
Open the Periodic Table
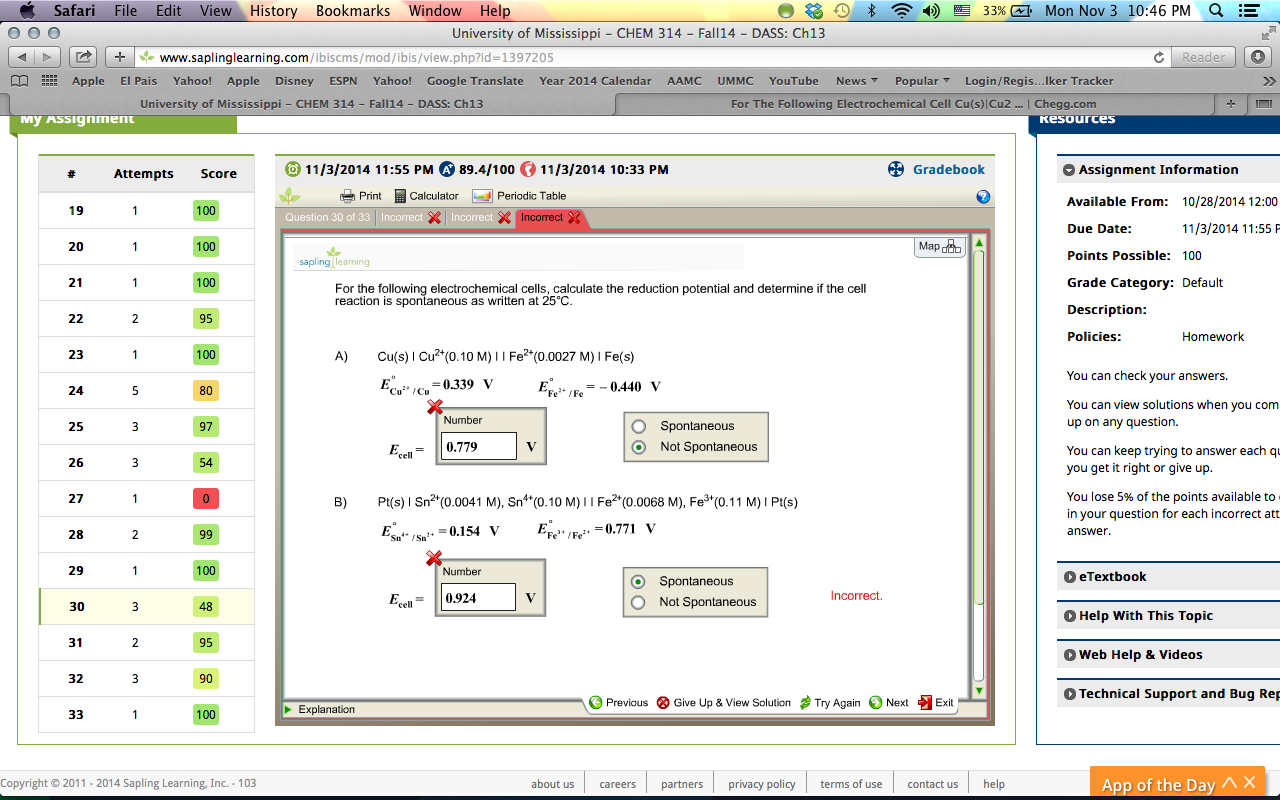(x=519, y=196)
